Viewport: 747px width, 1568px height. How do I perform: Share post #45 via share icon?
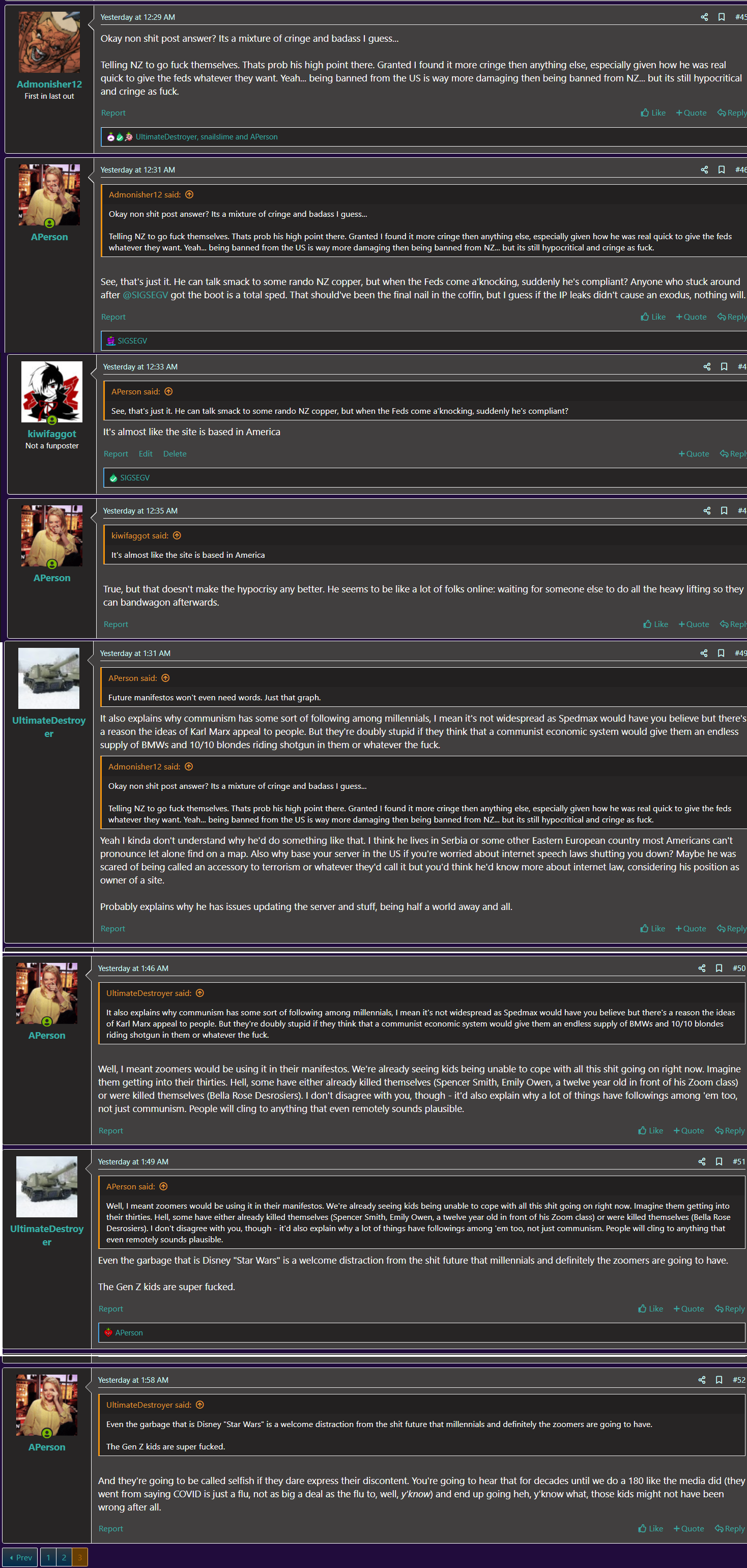click(704, 17)
